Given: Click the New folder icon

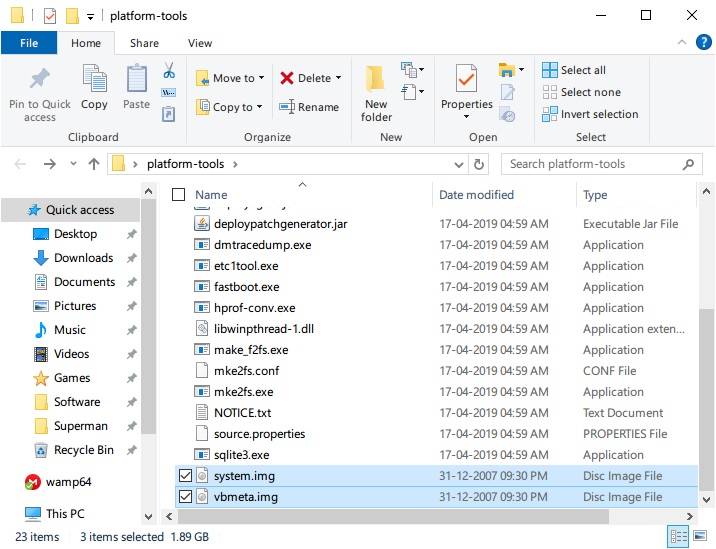Looking at the screenshot, I should [x=376, y=79].
